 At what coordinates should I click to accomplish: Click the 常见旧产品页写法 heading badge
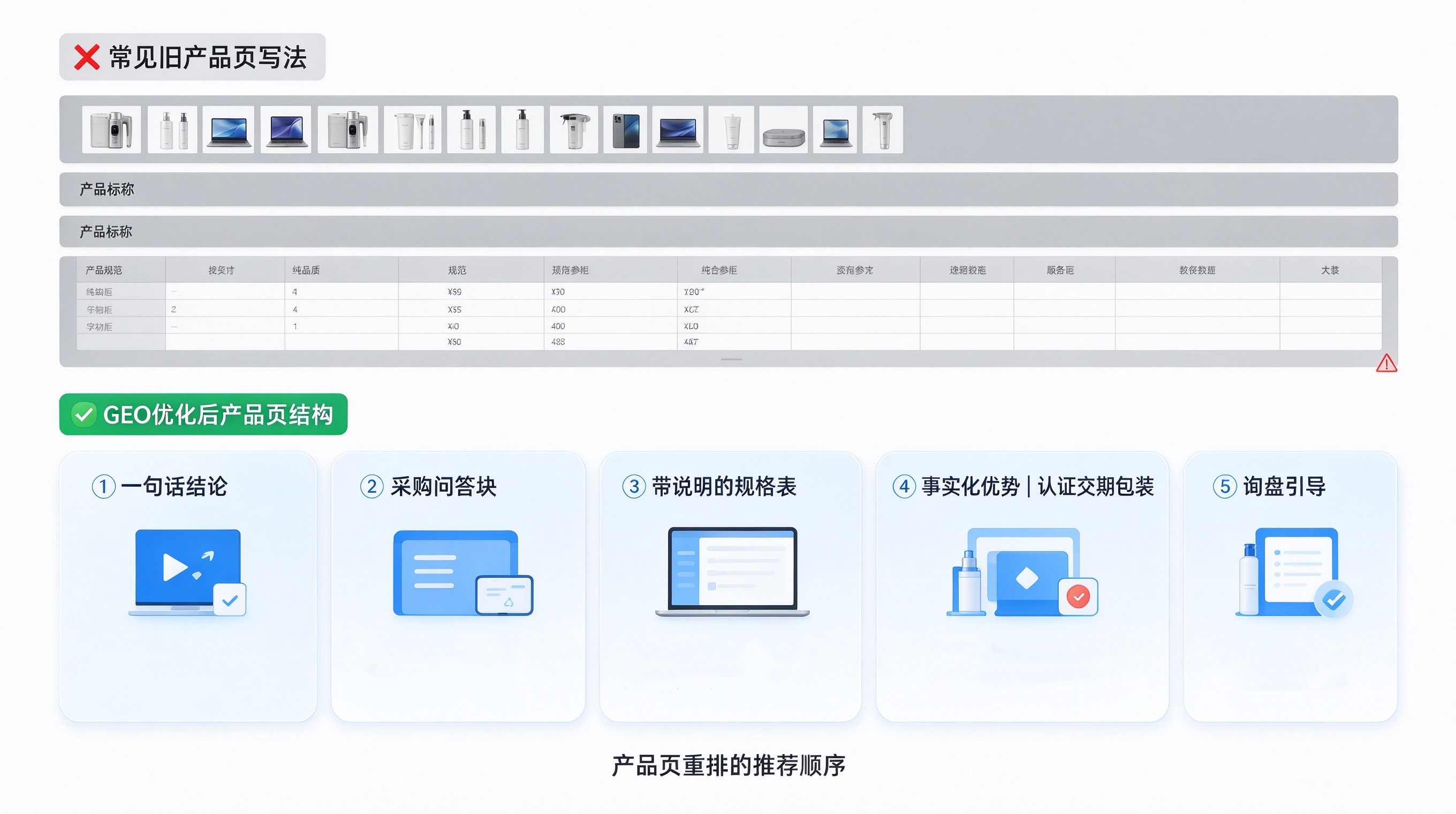192,57
